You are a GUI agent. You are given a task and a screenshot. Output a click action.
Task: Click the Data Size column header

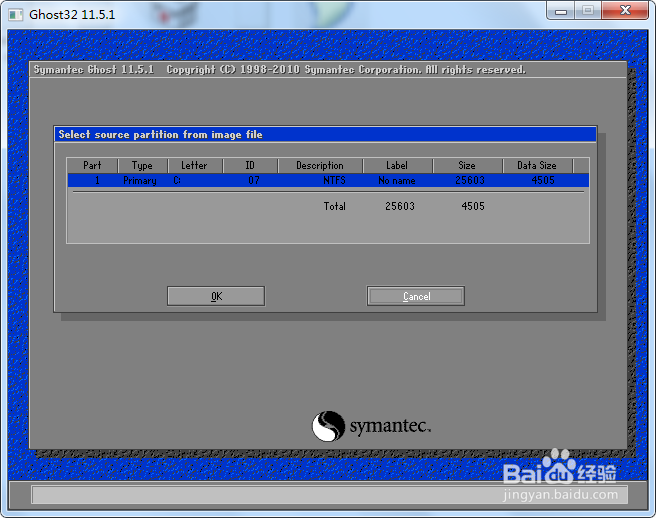[537, 165]
